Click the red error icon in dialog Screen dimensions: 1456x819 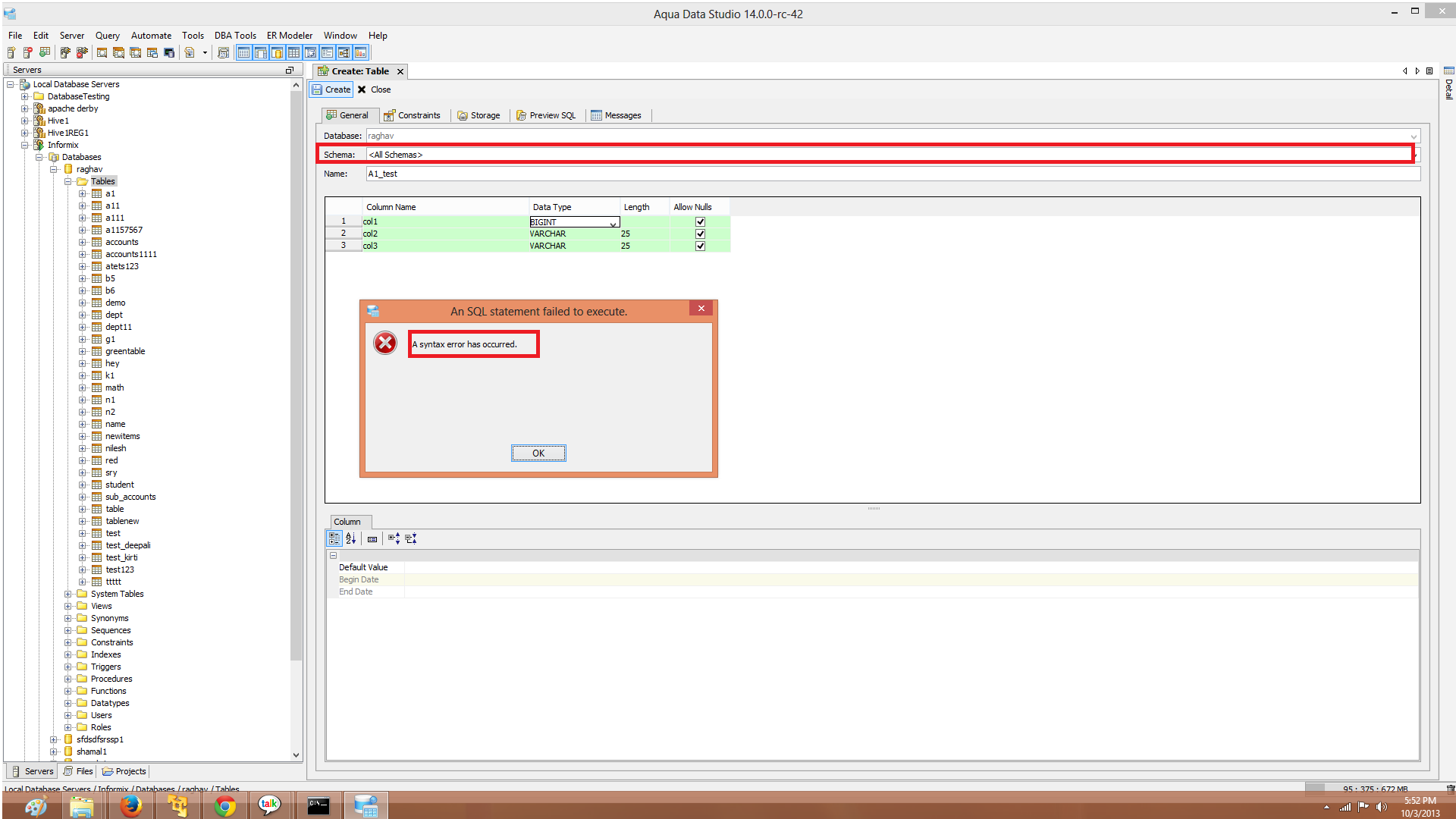tap(385, 344)
